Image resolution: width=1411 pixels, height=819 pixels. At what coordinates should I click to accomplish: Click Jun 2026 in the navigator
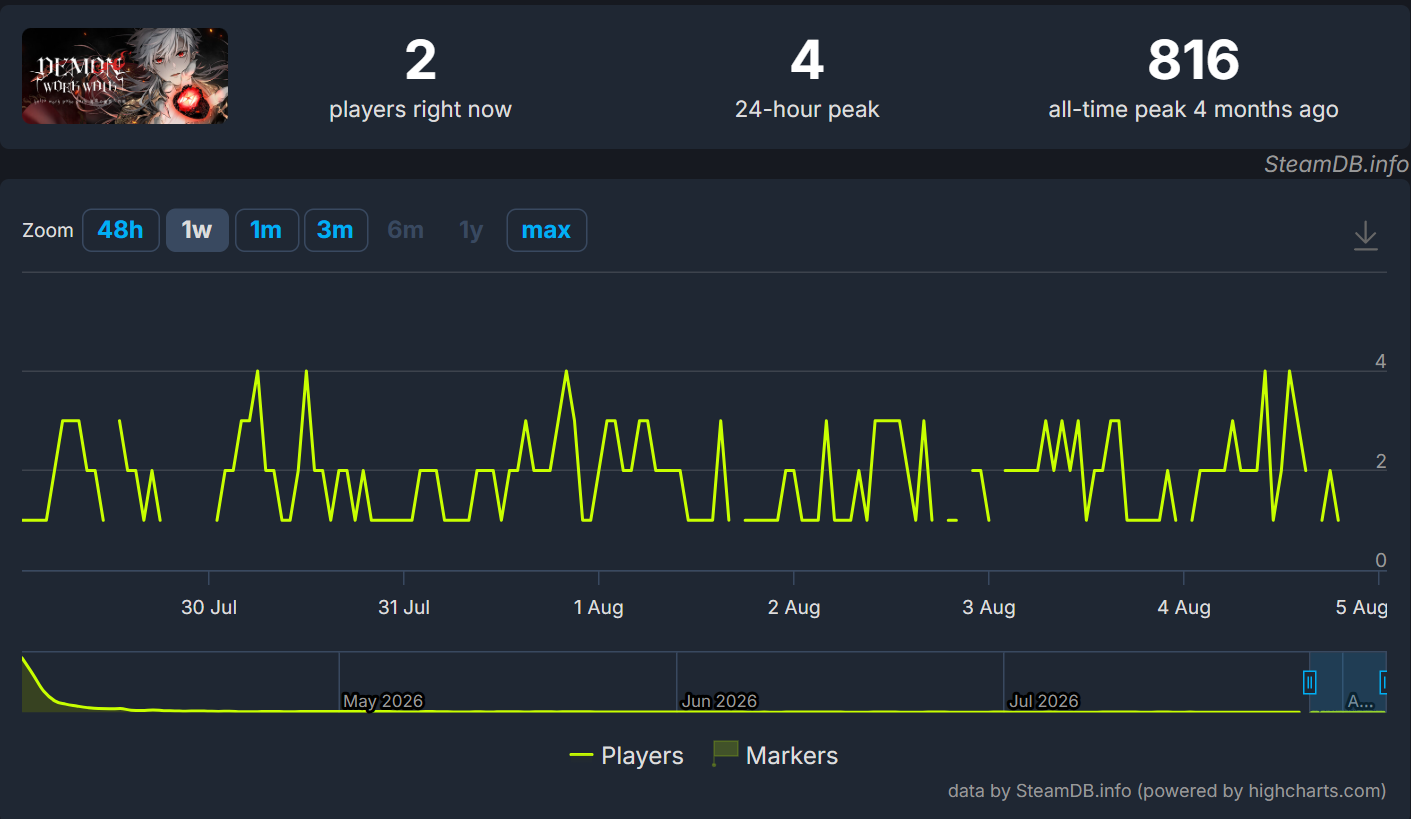(719, 701)
